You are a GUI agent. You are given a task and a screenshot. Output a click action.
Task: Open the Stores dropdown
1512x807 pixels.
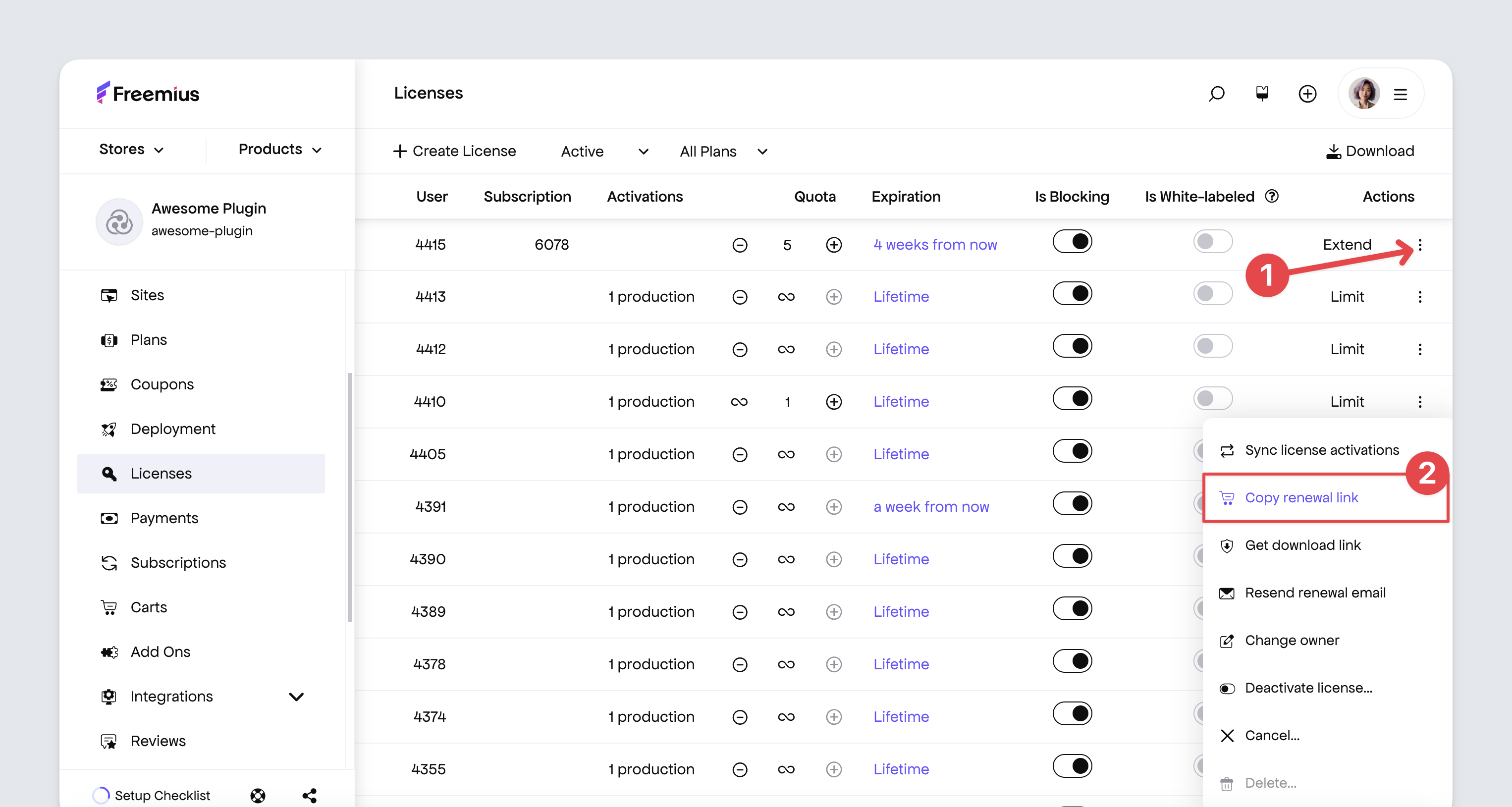(x=131, y=150)
